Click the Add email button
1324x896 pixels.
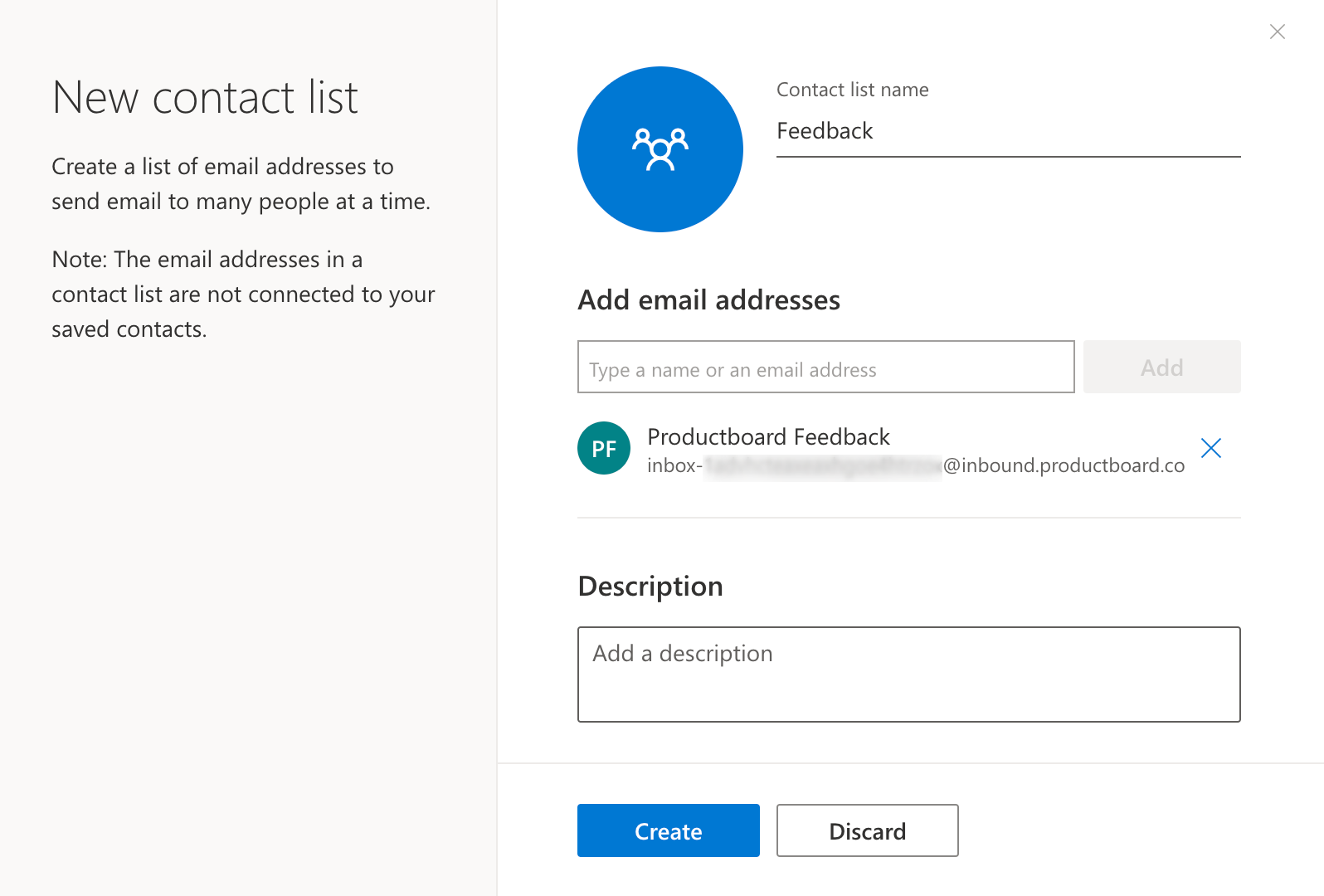(1162, 367)
